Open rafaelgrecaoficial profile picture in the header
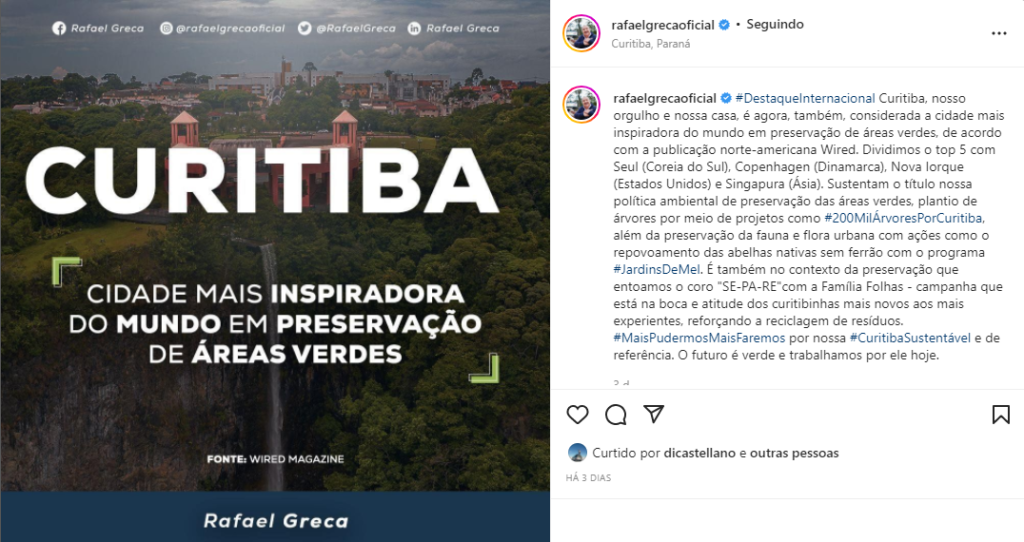Viewport: 1024px width, 542px height. (581, 33)
